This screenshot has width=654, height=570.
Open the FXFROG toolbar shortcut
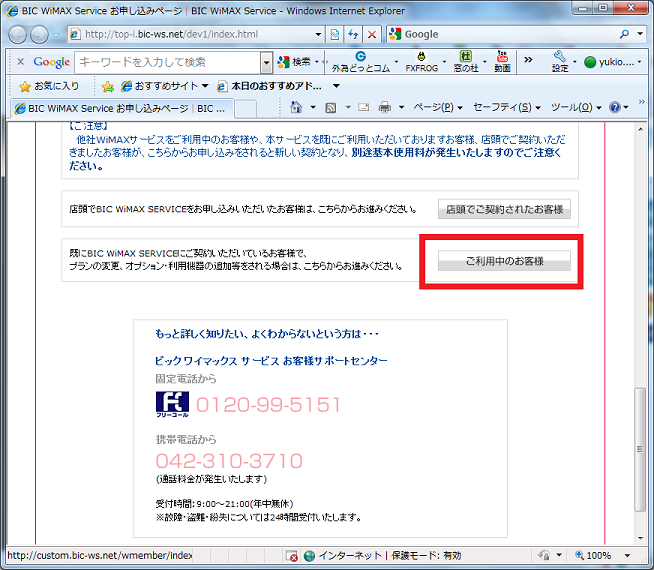421,62
